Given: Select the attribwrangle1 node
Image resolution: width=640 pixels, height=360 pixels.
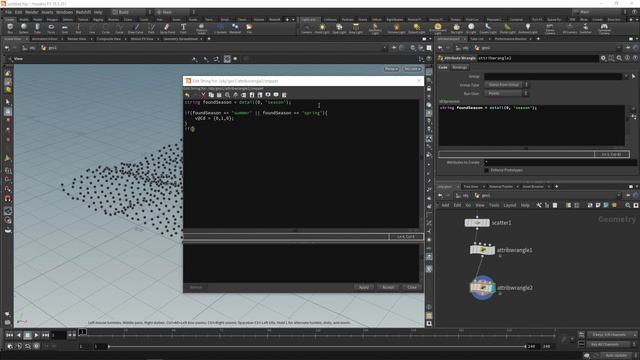Looking at the screenshot, I should coord(482,250).
